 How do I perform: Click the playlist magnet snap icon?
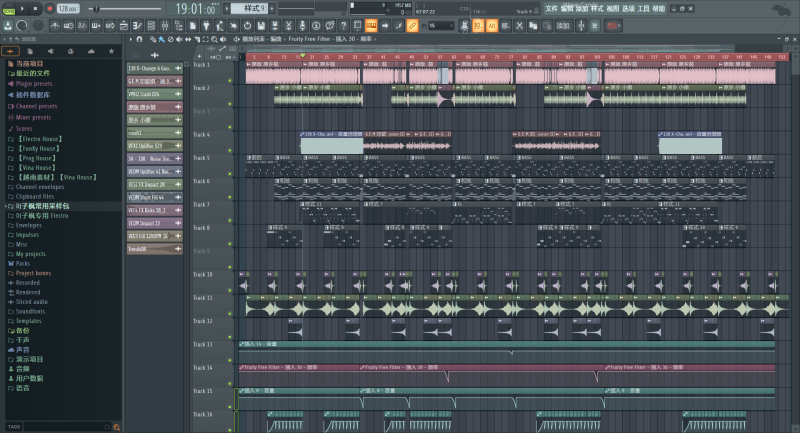pyautogui.click(x=139, y=39)
